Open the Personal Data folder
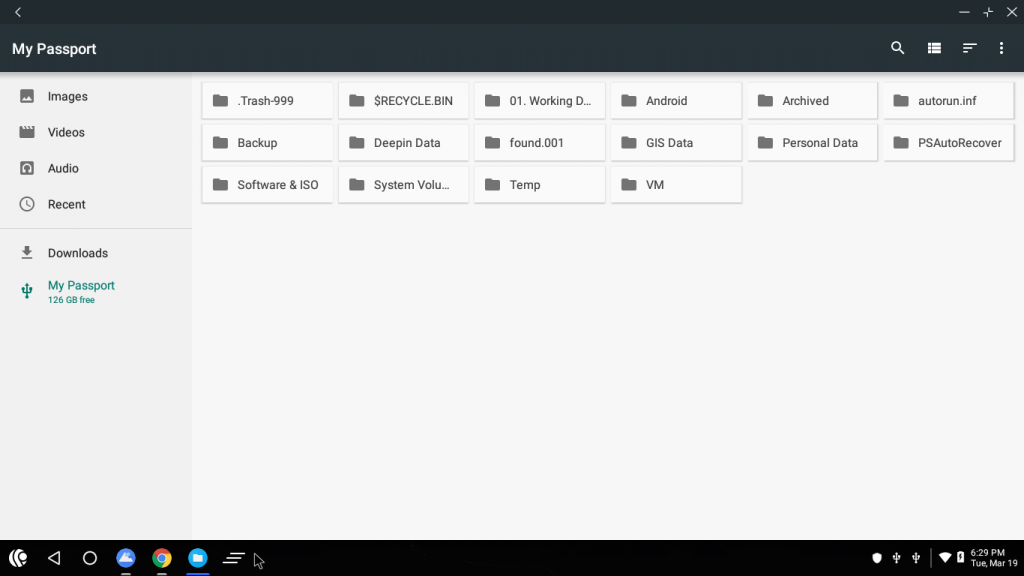This screenshot has width=1024, height=576. 811,142
